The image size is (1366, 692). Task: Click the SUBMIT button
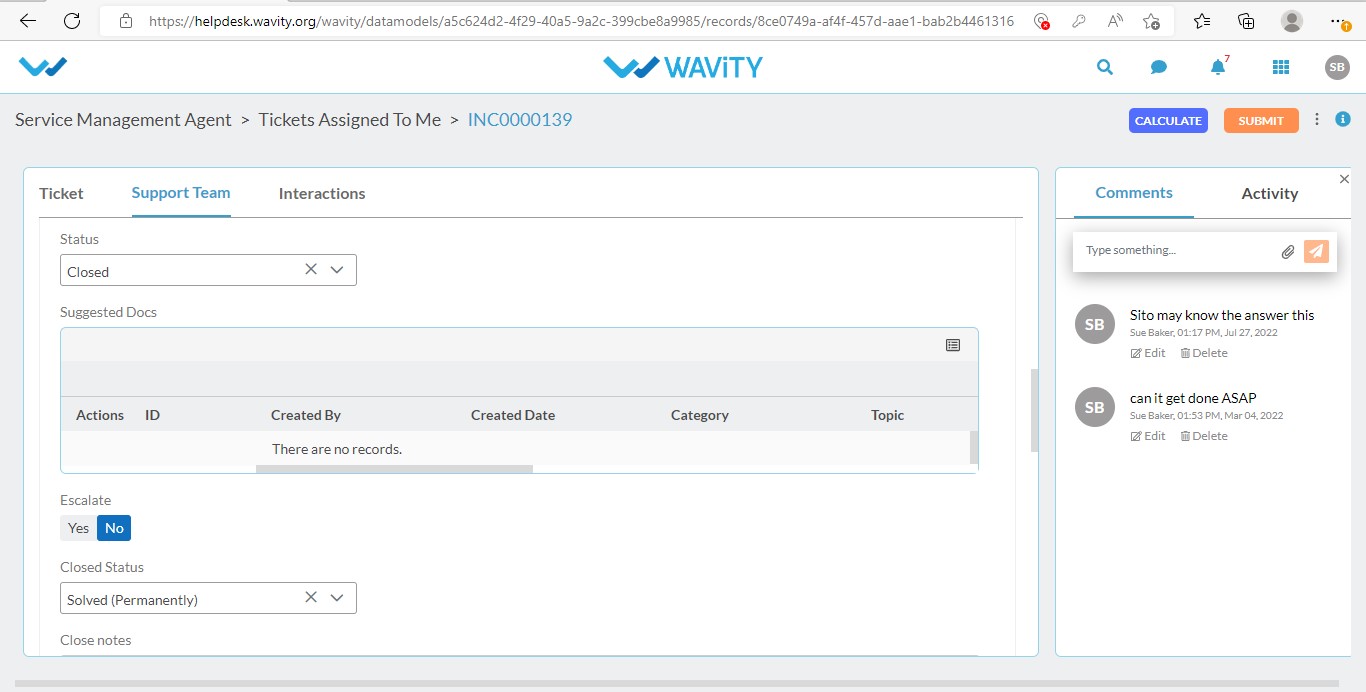click(1261, 120)
